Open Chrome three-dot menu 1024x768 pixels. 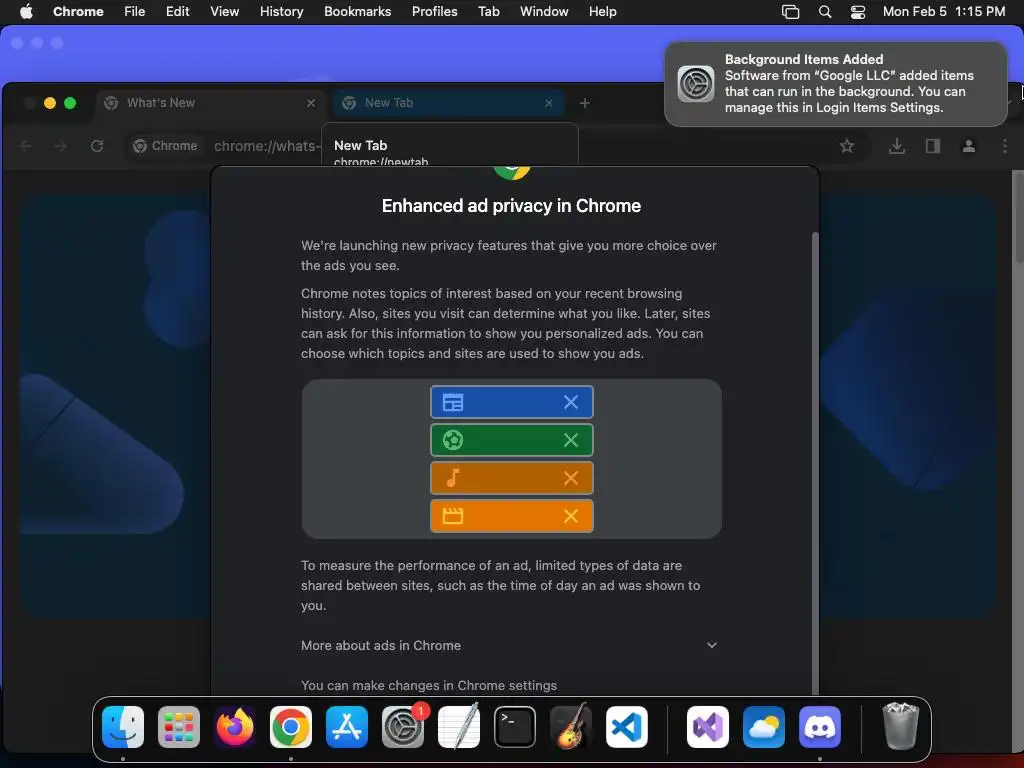tap(1004, 146)
